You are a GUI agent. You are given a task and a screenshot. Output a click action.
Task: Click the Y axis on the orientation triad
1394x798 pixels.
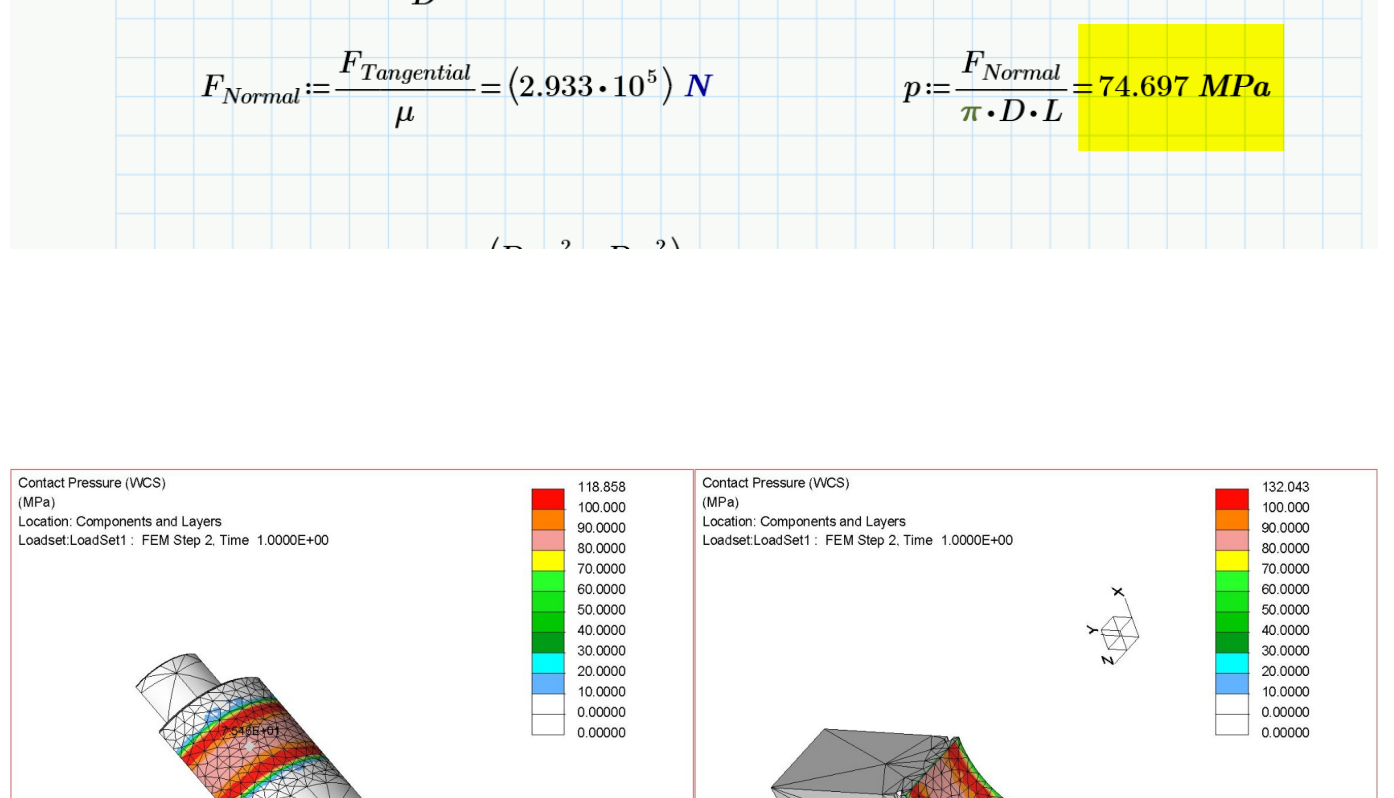point(1094,631)
